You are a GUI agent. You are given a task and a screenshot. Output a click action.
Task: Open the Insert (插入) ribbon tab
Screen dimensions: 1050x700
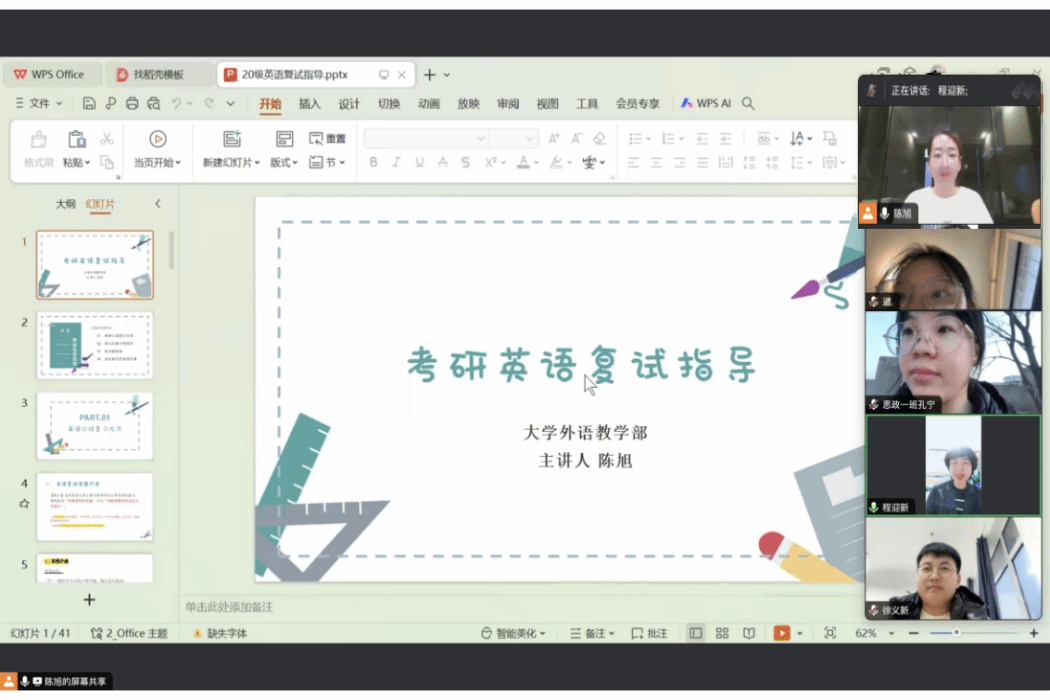click(310, 103)
